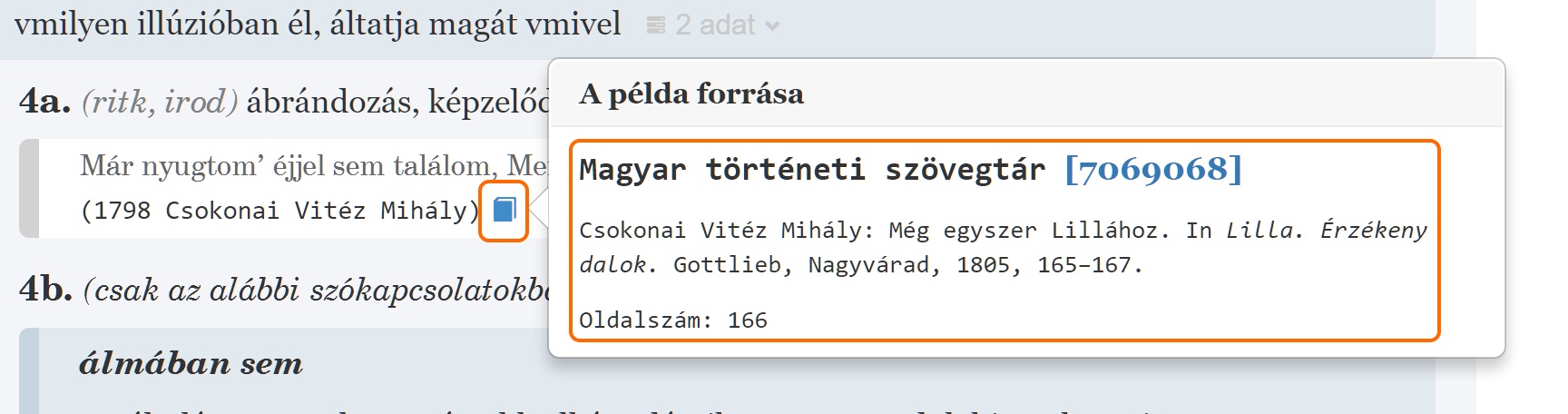Select sense number "4a."

(x=44, y=102)
